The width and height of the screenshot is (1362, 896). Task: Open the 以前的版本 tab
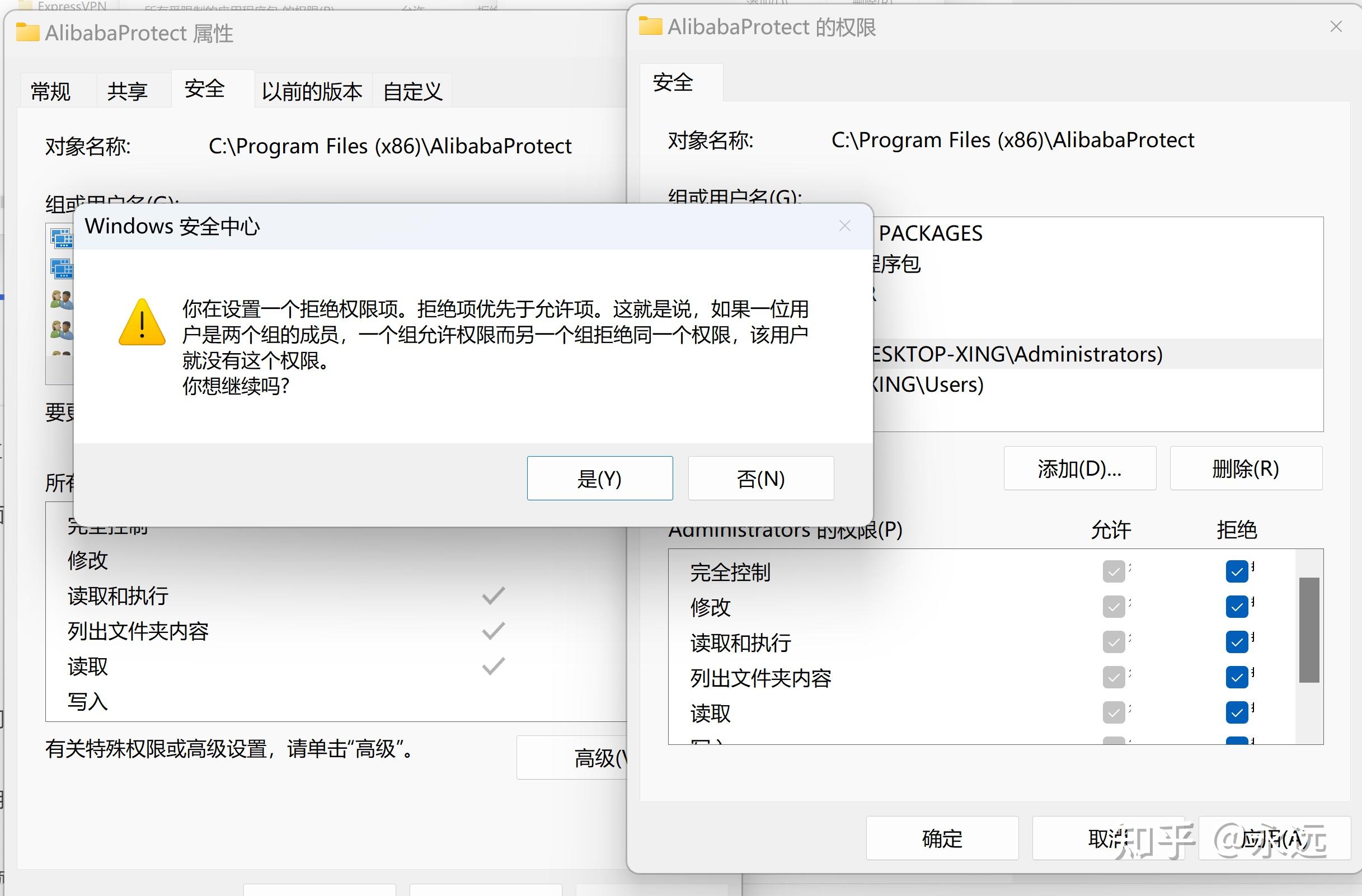312,91
